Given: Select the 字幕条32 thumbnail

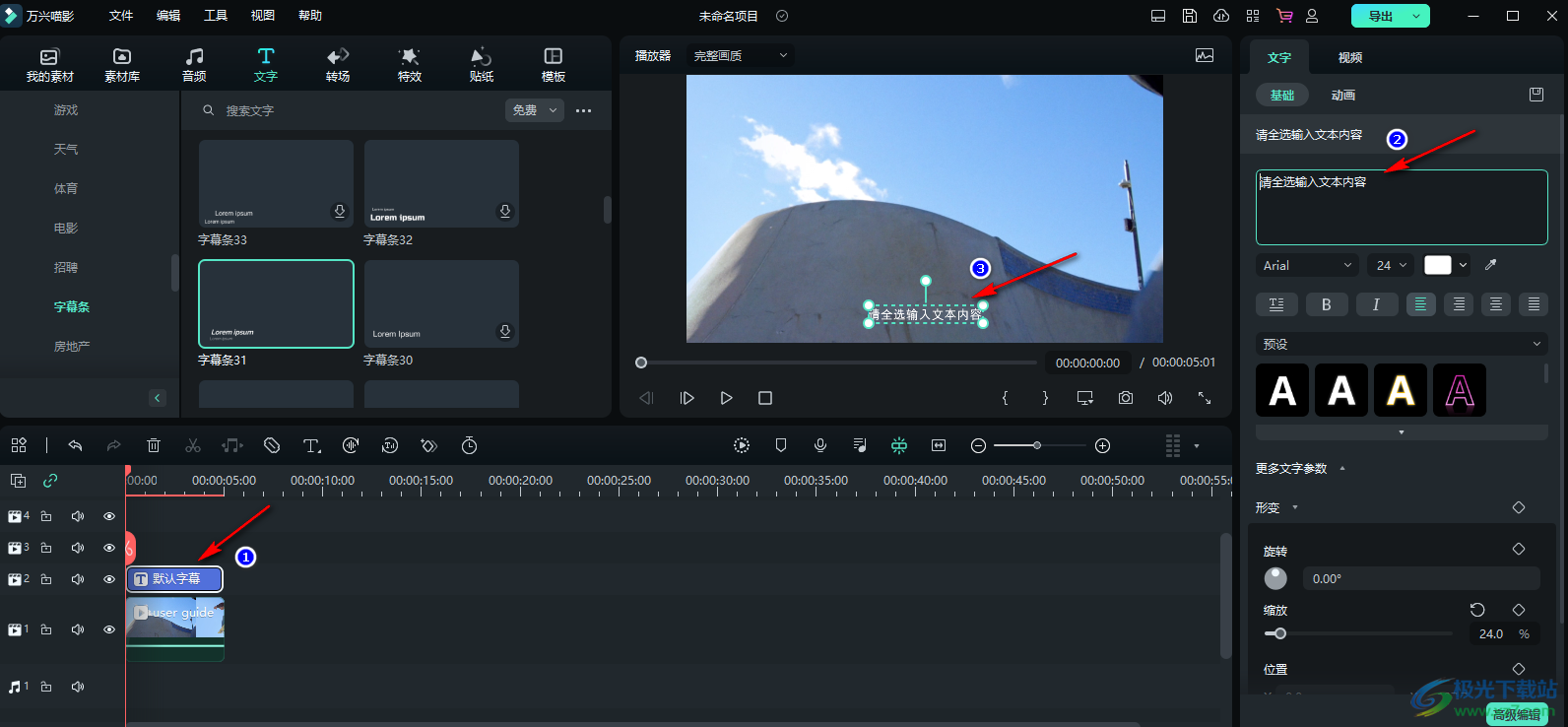Looking at the screenshot, I should click(441, 184).
